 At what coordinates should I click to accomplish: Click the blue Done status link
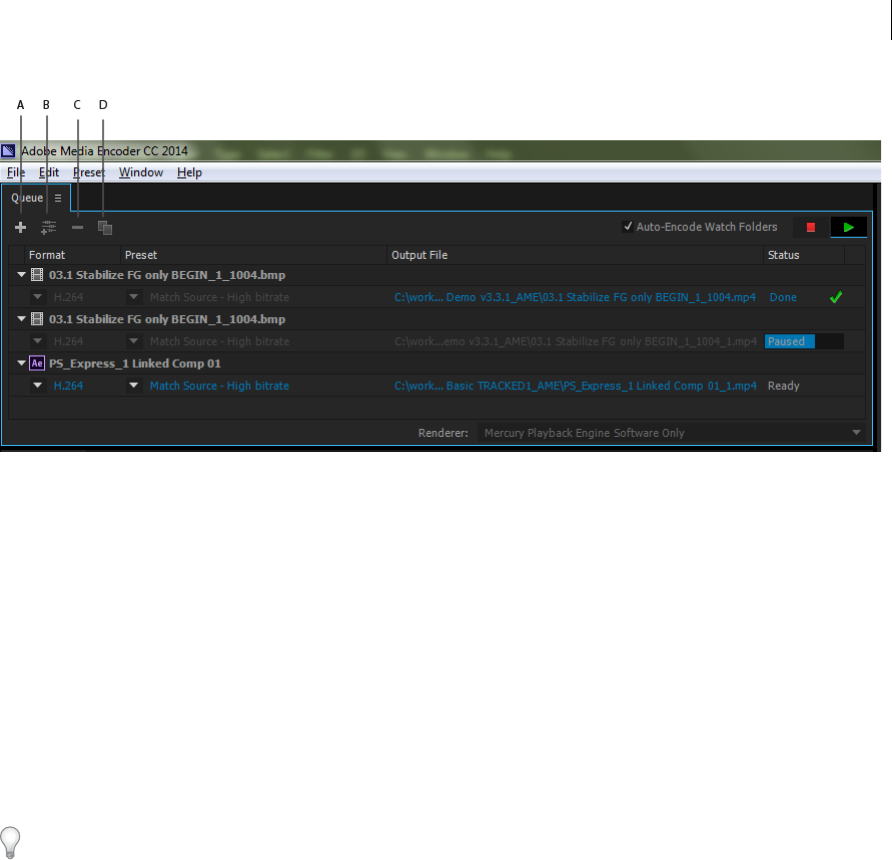point(783,297)
